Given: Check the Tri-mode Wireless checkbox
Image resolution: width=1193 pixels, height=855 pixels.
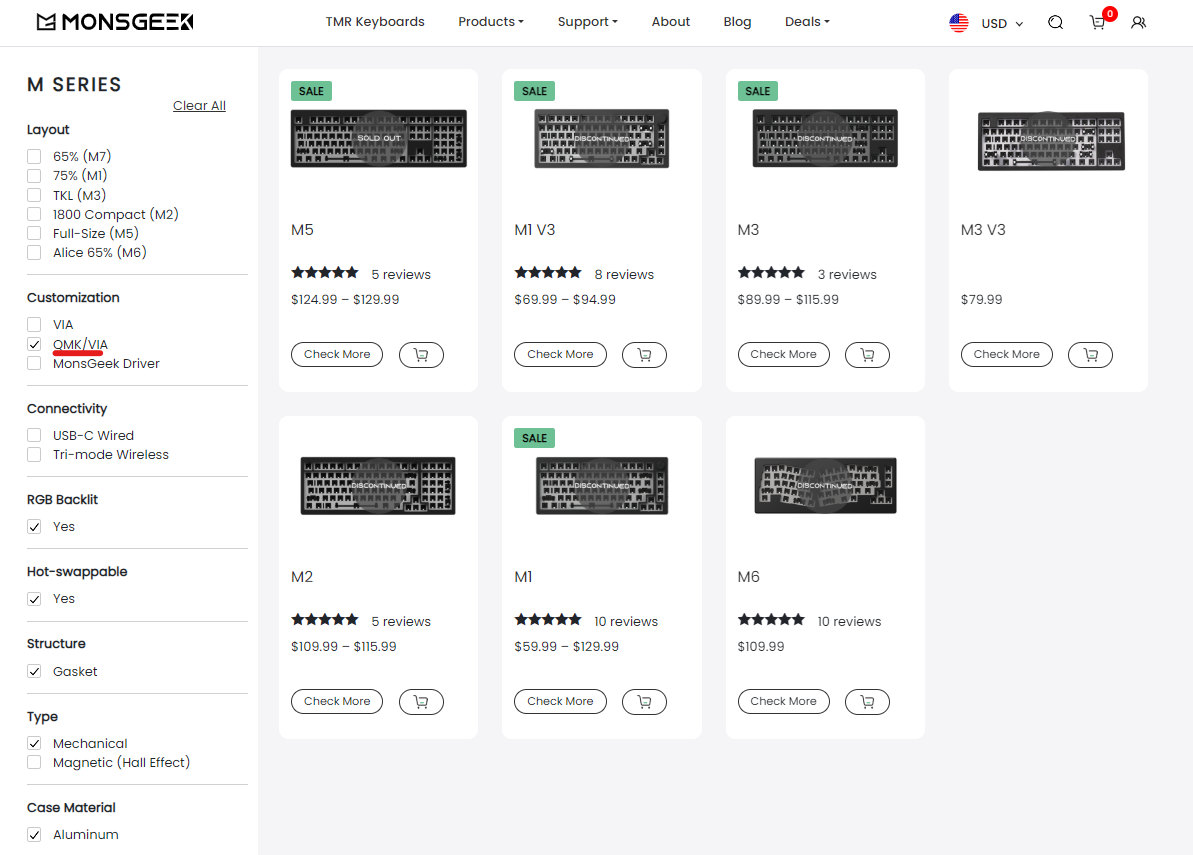Looking at the screenshot, I should [35, 455].
